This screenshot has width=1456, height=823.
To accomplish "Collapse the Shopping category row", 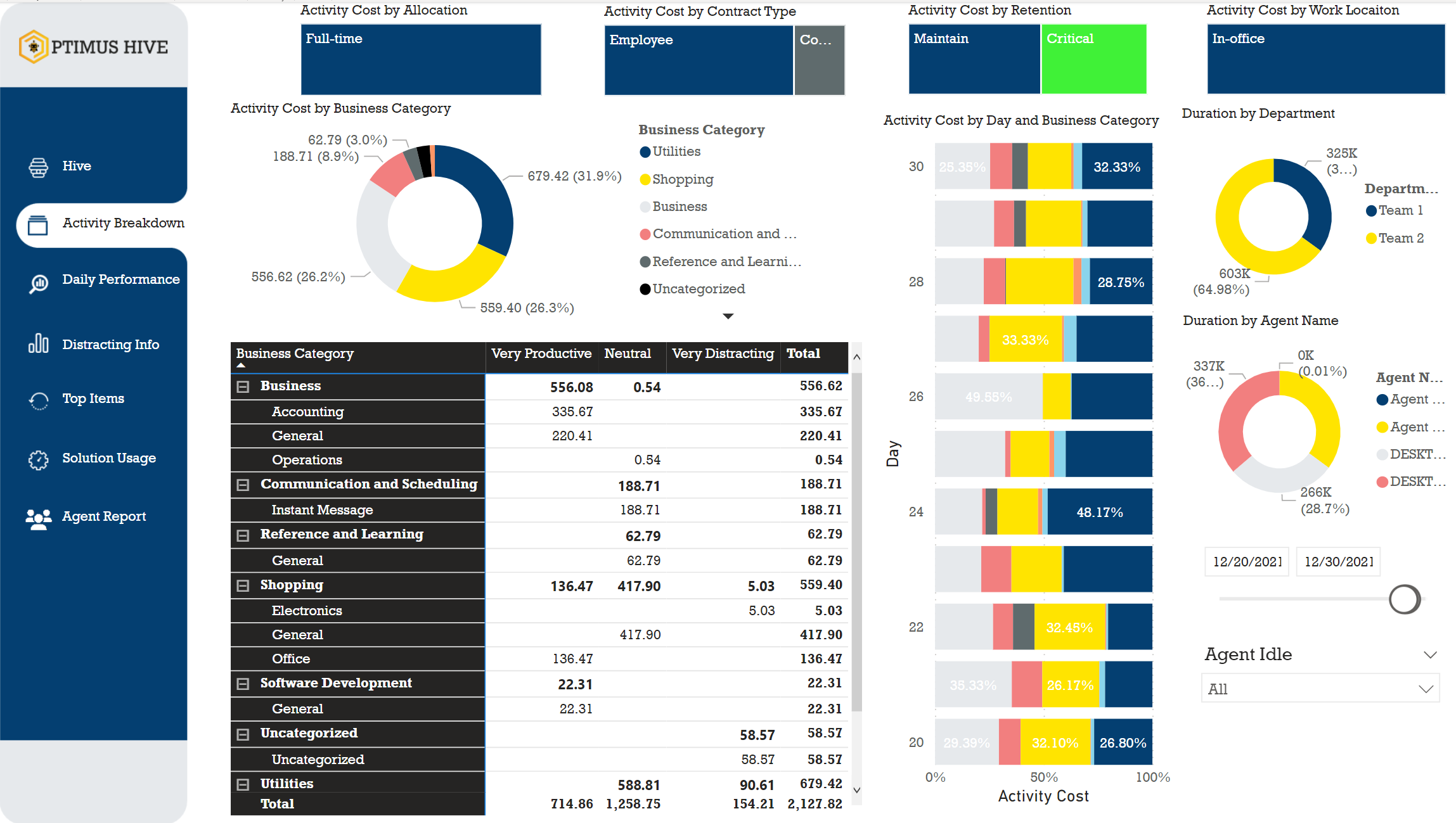I will pos(243,585).
